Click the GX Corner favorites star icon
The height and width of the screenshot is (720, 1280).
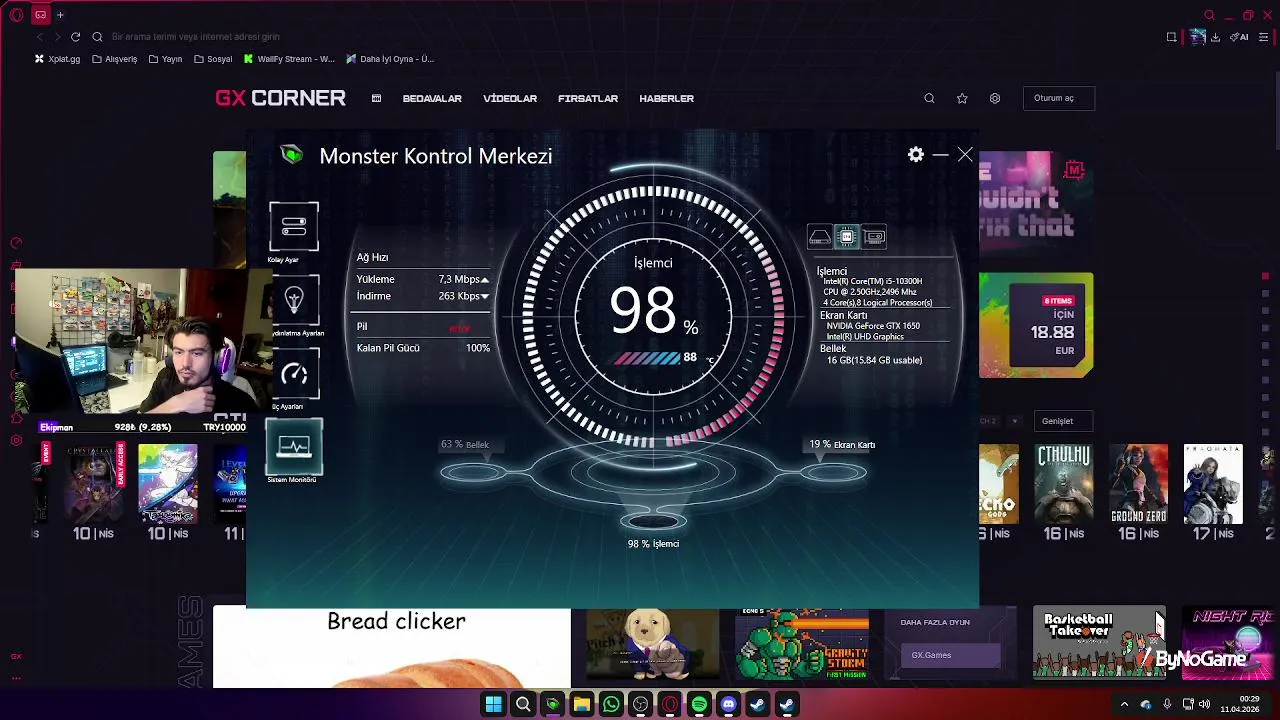click(962, 98)
